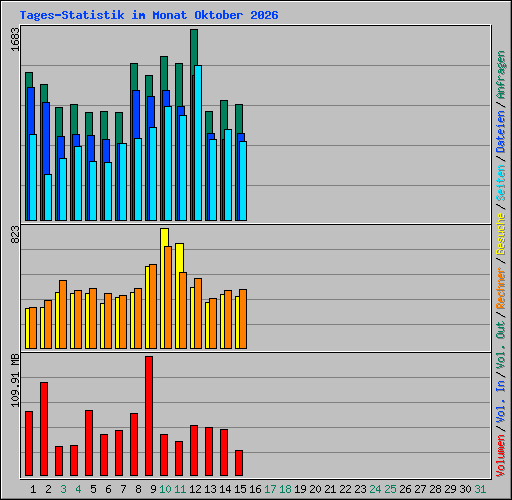Click the day '8' axis label
512x500 pixels.
click(138, 489)
